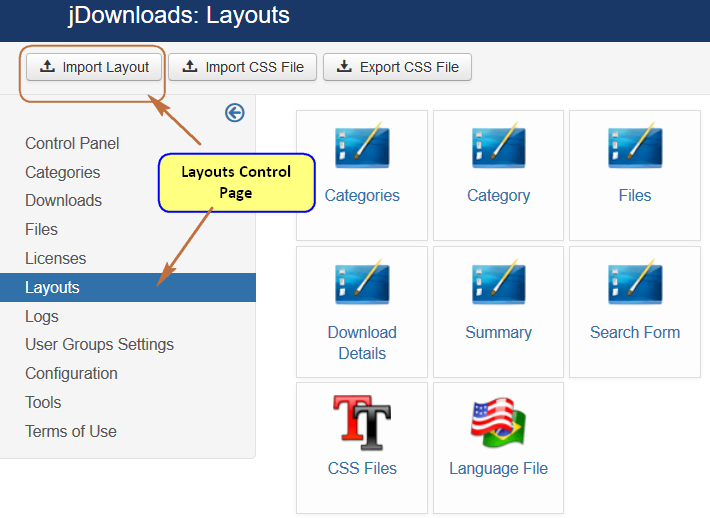
Task: Open the Category layout icon
Action: coord(499,146)
